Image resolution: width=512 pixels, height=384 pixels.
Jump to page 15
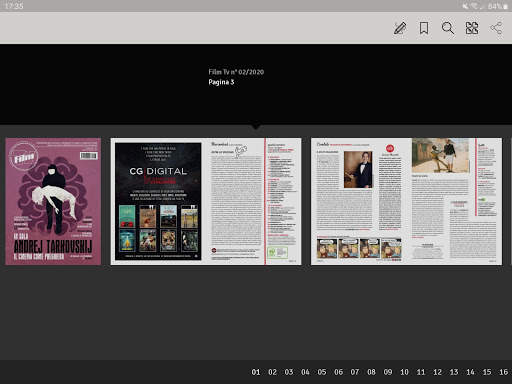487,372
